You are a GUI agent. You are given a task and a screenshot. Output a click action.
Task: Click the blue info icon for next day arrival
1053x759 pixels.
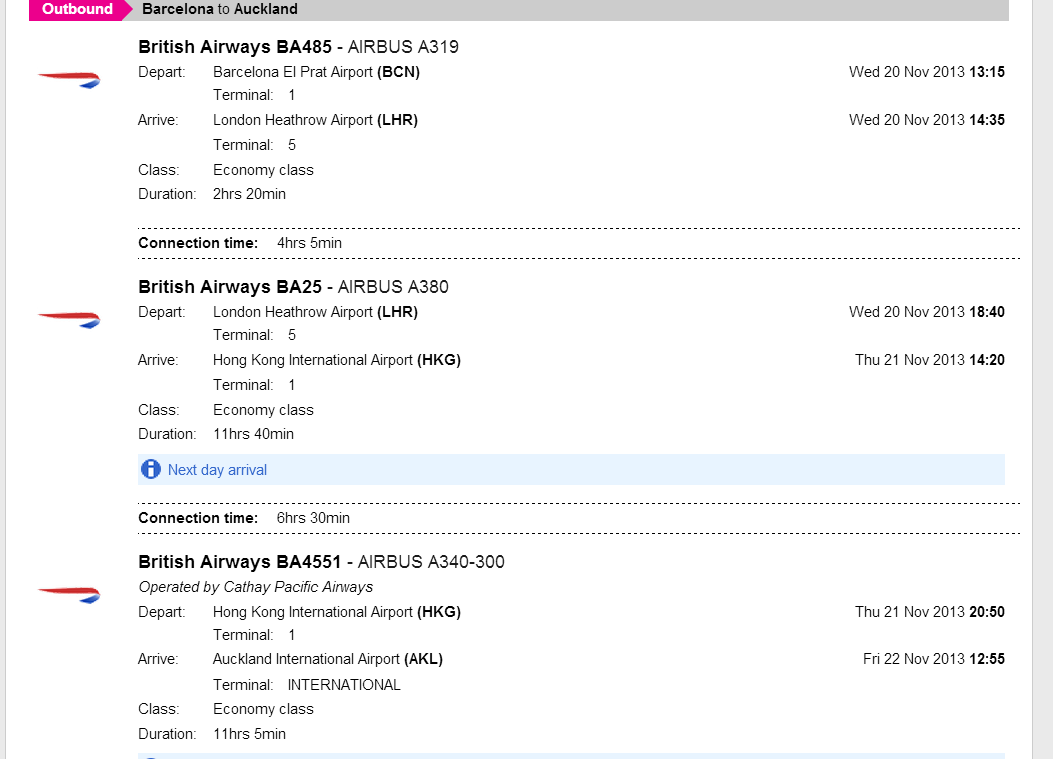coord(151,469)
